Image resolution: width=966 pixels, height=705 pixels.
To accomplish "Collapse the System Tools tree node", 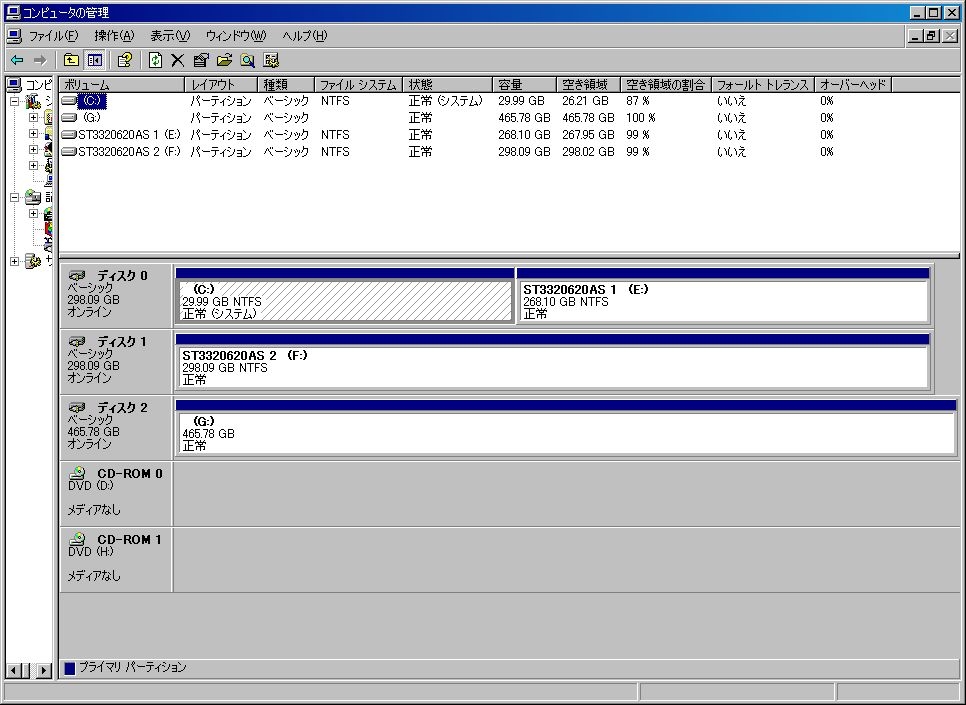I will pos(15,102).
